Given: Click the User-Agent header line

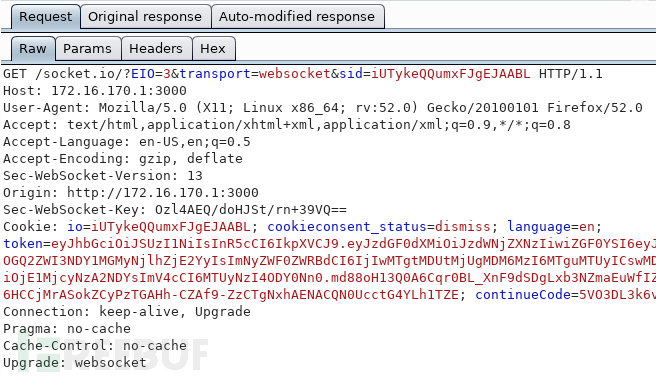Looking at the screenshot, I should coord(323,108).
